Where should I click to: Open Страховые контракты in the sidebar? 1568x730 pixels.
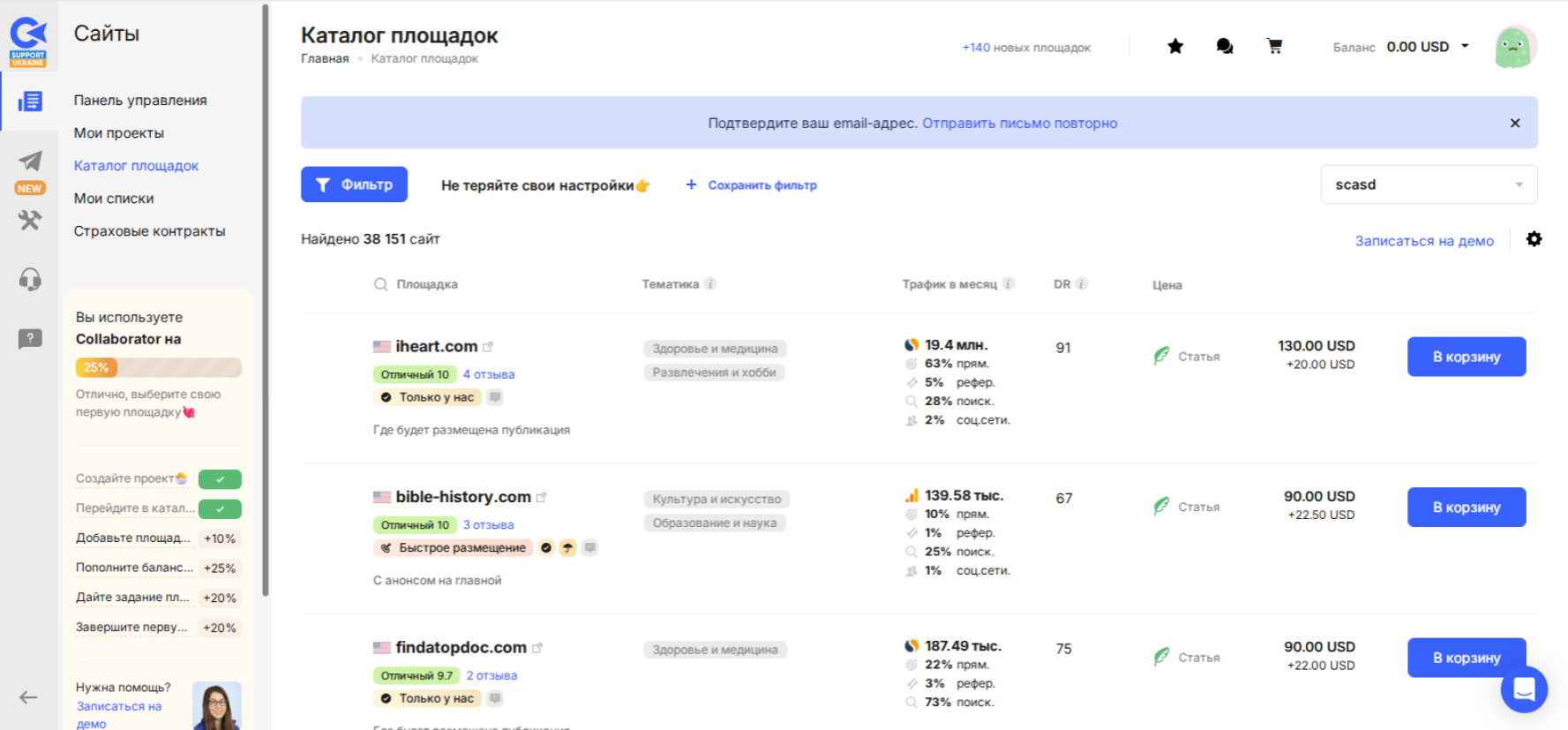[x=149, y=231]
